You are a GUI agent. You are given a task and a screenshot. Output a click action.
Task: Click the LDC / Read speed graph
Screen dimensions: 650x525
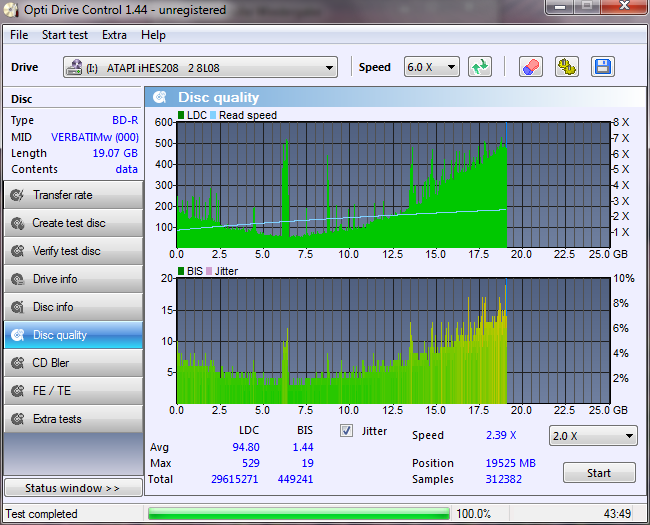click(x=394, y=185)
